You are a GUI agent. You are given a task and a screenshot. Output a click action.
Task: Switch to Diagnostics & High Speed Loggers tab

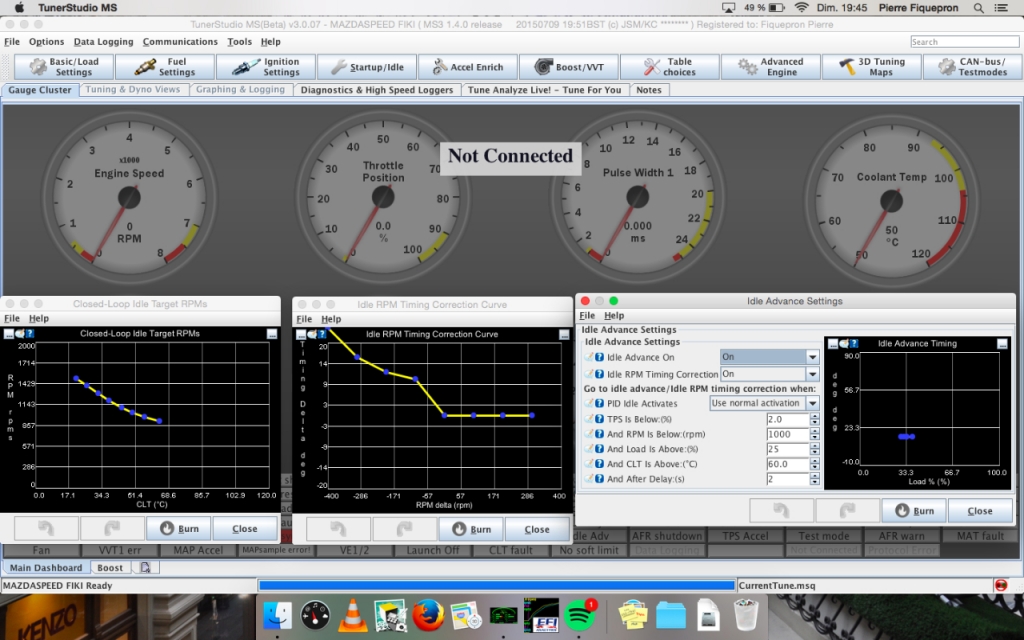click(x=377, y=90)
